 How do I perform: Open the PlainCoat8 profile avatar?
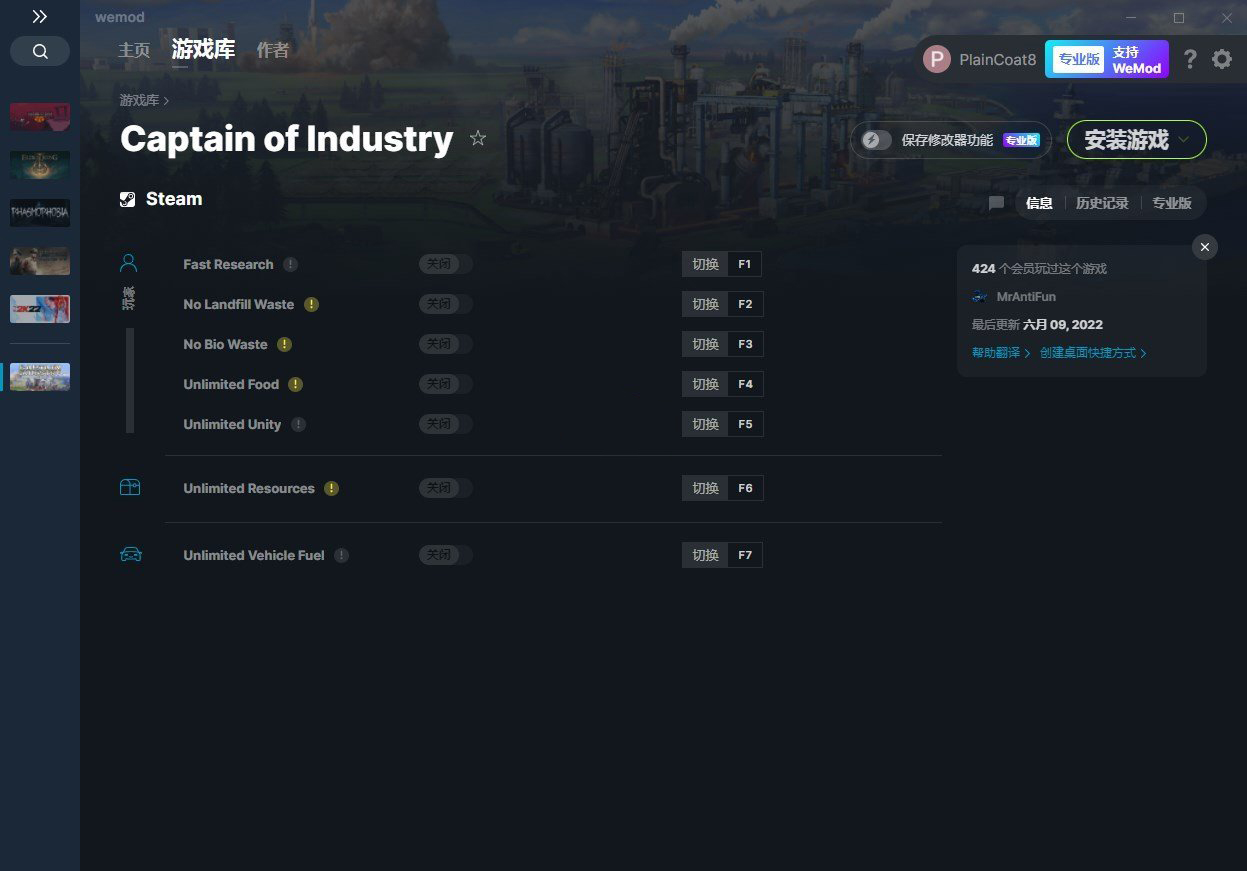click(937, 59)
